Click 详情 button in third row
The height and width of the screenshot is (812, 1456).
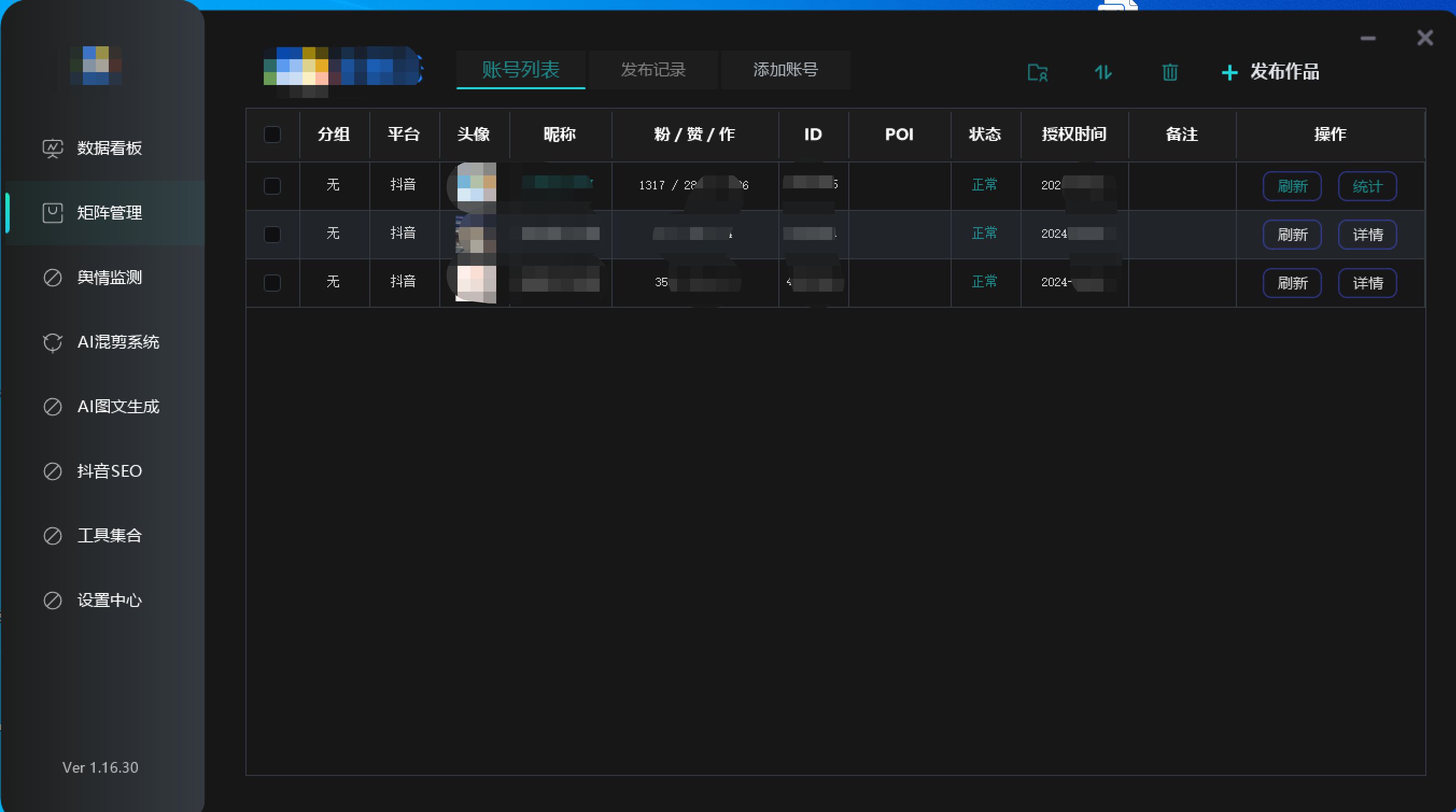[x=1367, y=283]
